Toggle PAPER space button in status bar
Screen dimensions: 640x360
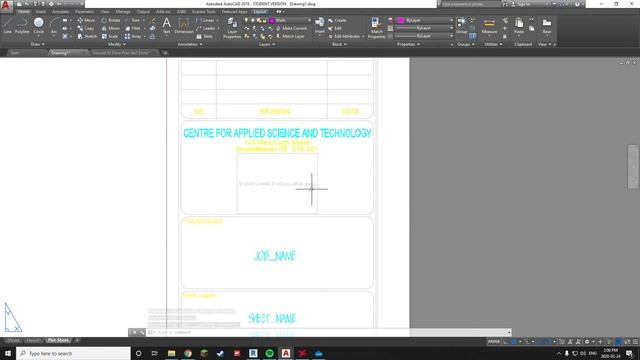coord(493,342)
